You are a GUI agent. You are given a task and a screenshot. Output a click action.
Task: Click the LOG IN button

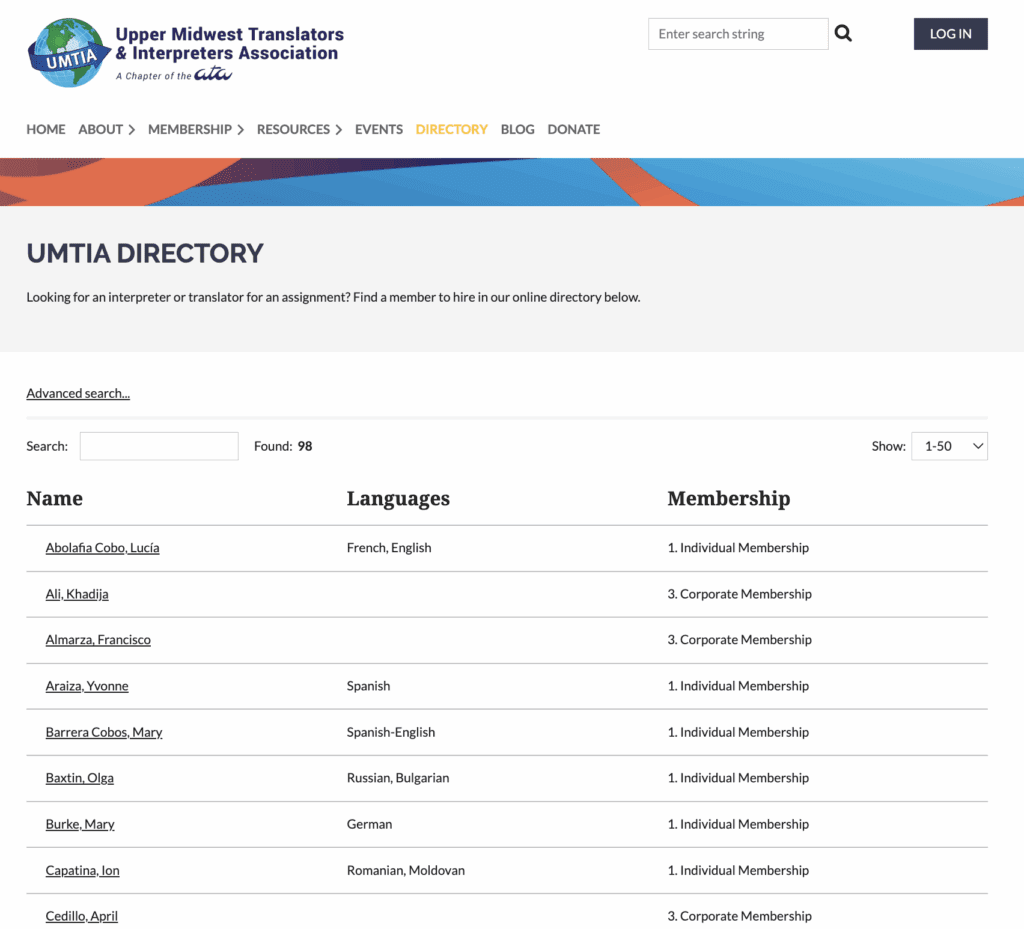coord(949,33)
